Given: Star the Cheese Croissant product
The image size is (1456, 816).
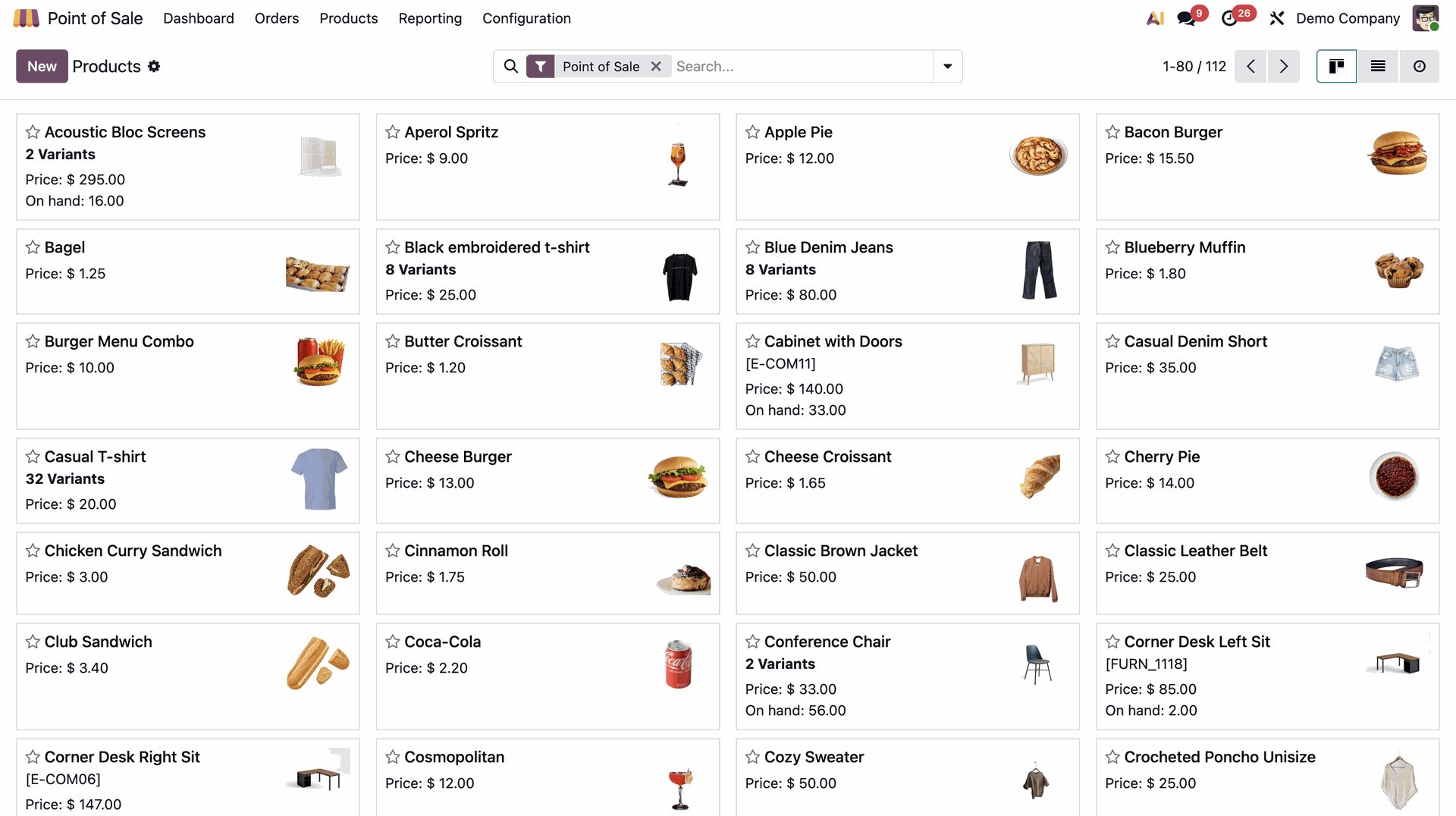Looking at the screenshot, I should pos(752,457).
